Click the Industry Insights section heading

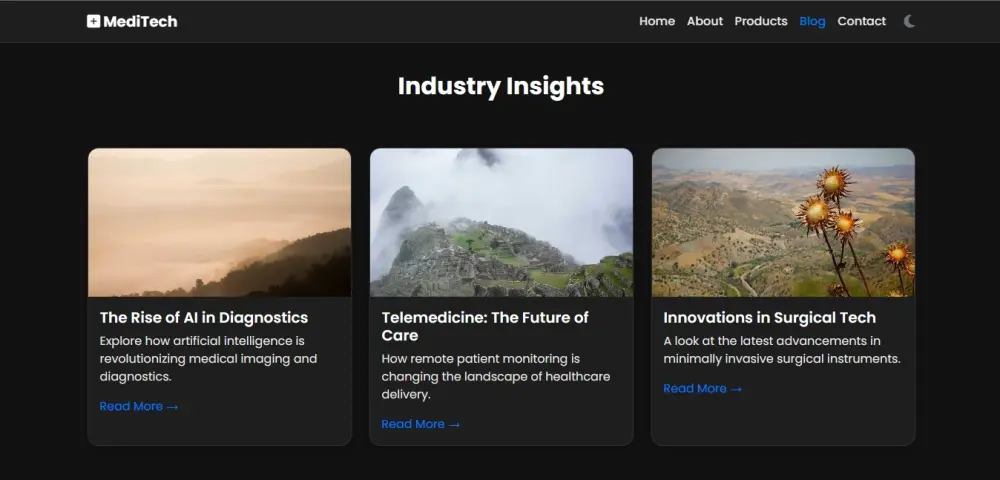pos(500,86)
